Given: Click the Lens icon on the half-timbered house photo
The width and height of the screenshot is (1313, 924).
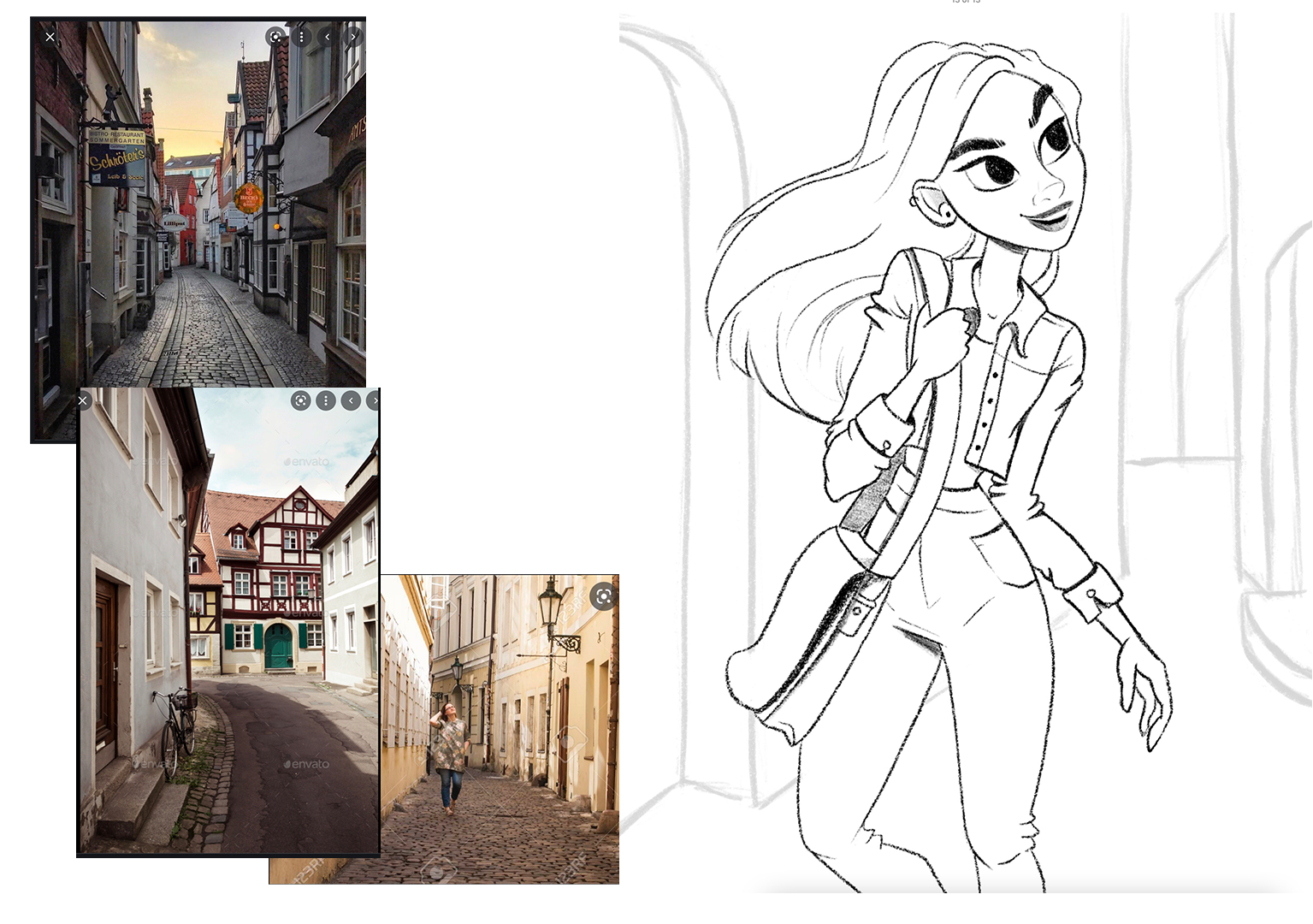Looking at the screenshot, I should coord(301,400).
